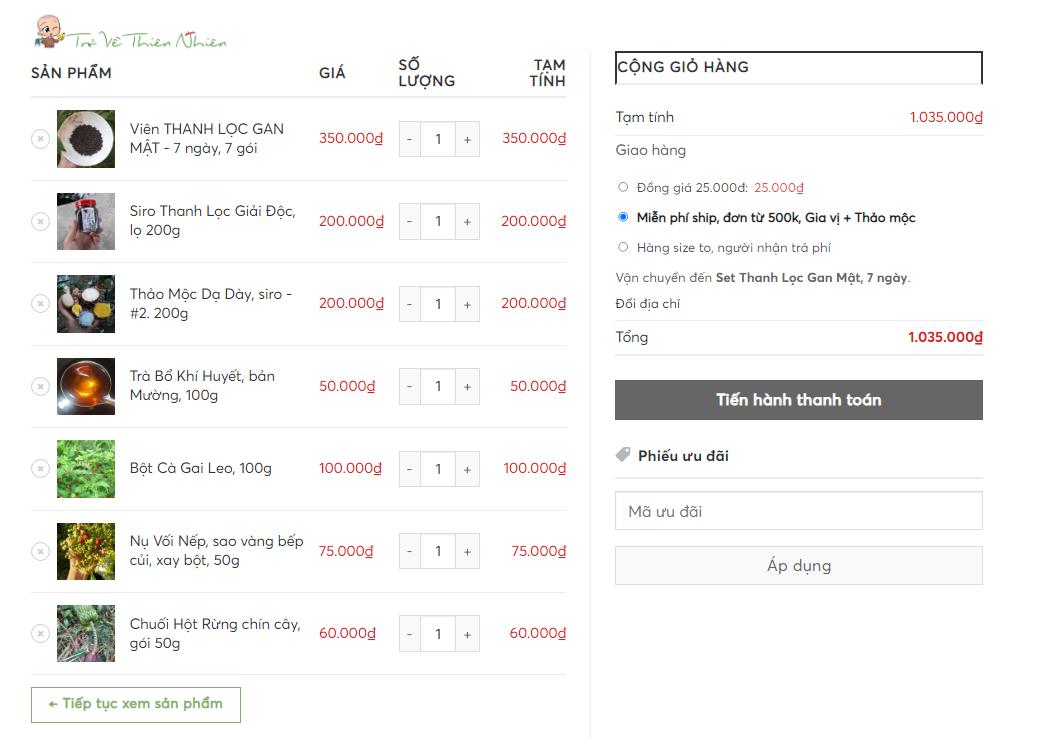Select Đồng giá 25.000đ shipping option
1043x738 pixels.
click(624, 187)
